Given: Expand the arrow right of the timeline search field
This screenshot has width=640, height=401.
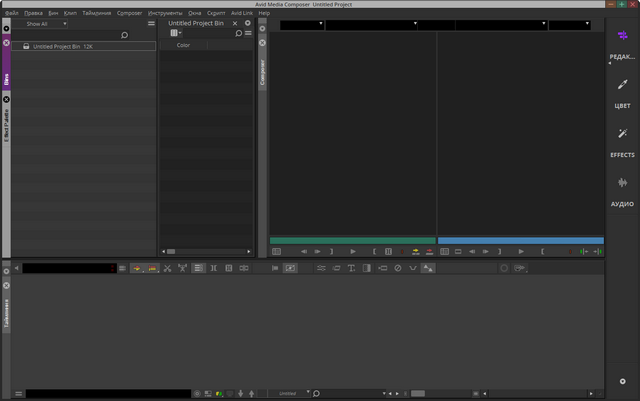Looking at the screenshot, I should click(x=384, y=394).
